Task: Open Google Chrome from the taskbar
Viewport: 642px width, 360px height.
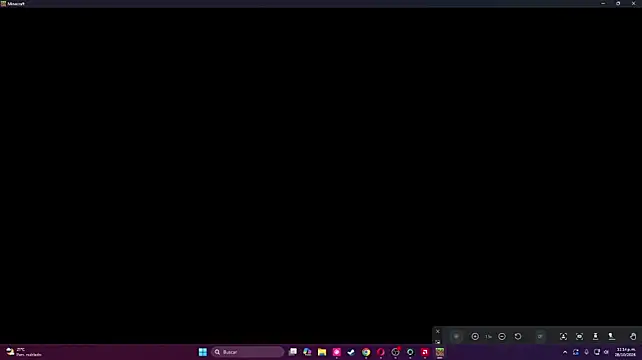Action: click(366, 352)
